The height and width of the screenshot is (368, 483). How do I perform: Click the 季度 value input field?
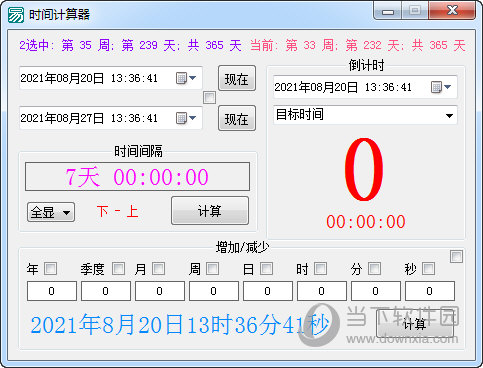[x=106, y=291]
